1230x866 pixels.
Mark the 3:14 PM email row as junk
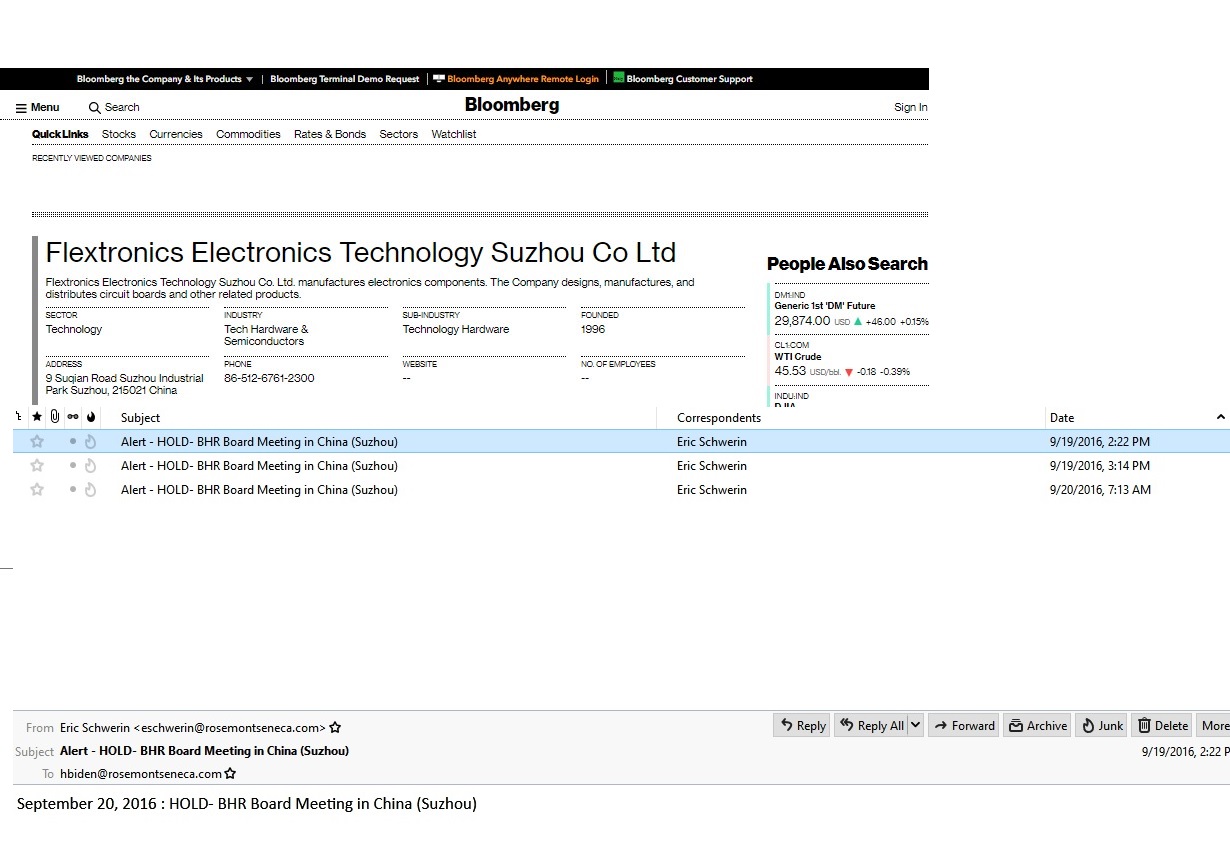coord(90,466)
